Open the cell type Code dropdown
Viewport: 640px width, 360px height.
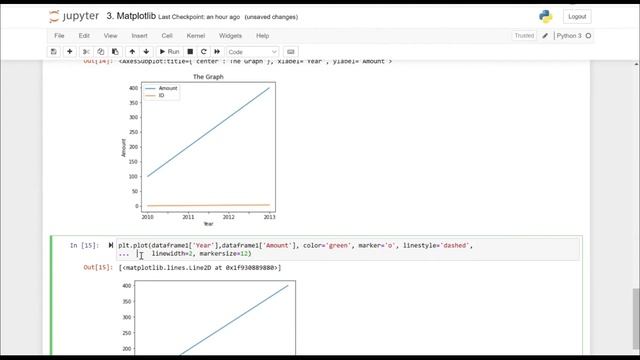pyautogui.click(x=252, y=52)
